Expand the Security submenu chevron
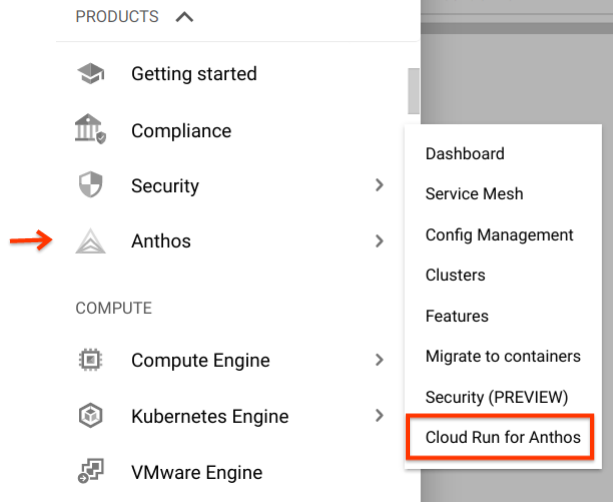Image resolution: width=613 pixels, height=502 pixels. (x=379, y=185)
